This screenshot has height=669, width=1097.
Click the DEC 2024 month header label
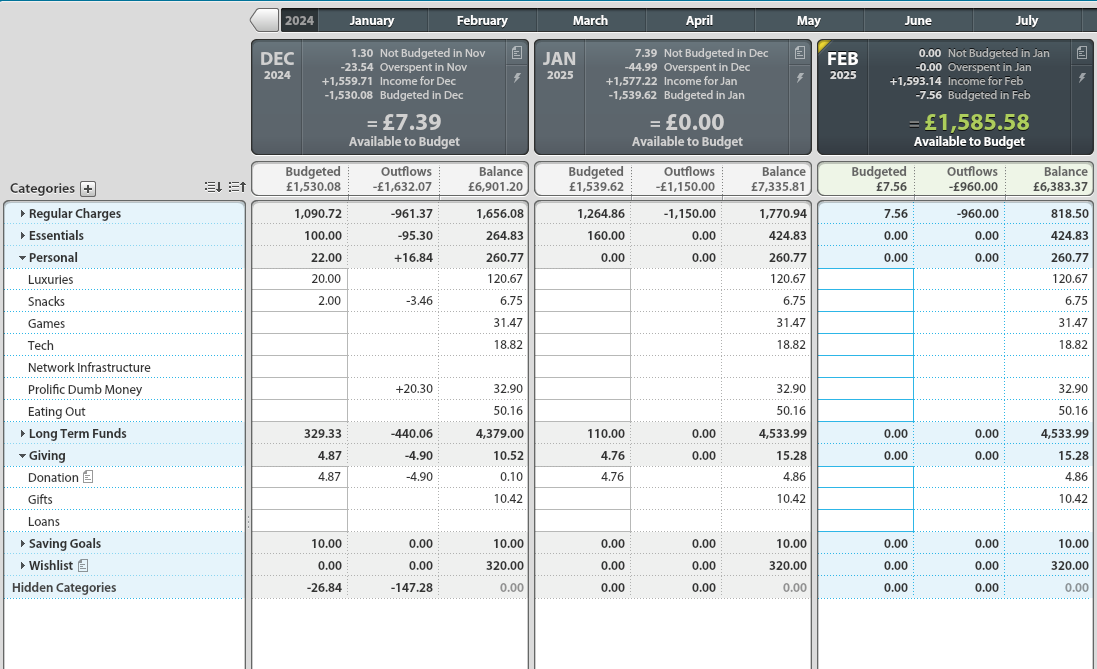tap(277, 65)
